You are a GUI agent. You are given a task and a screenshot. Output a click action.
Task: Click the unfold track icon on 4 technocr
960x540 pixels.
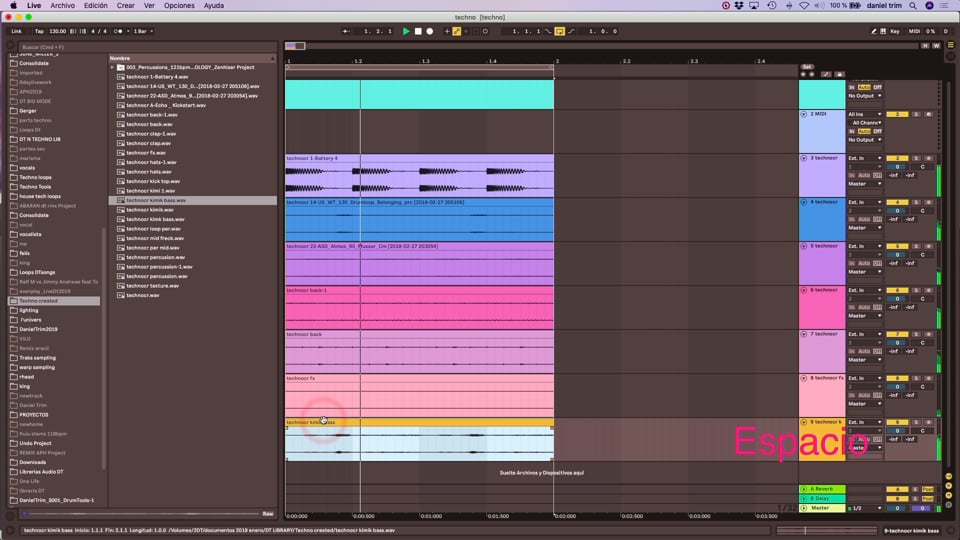(804, 202)
